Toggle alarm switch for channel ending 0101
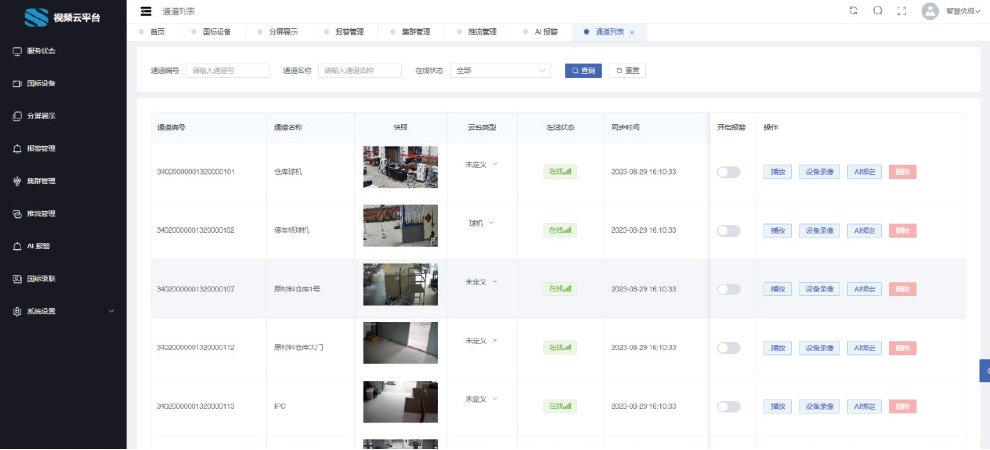 (x=728, y=172)
